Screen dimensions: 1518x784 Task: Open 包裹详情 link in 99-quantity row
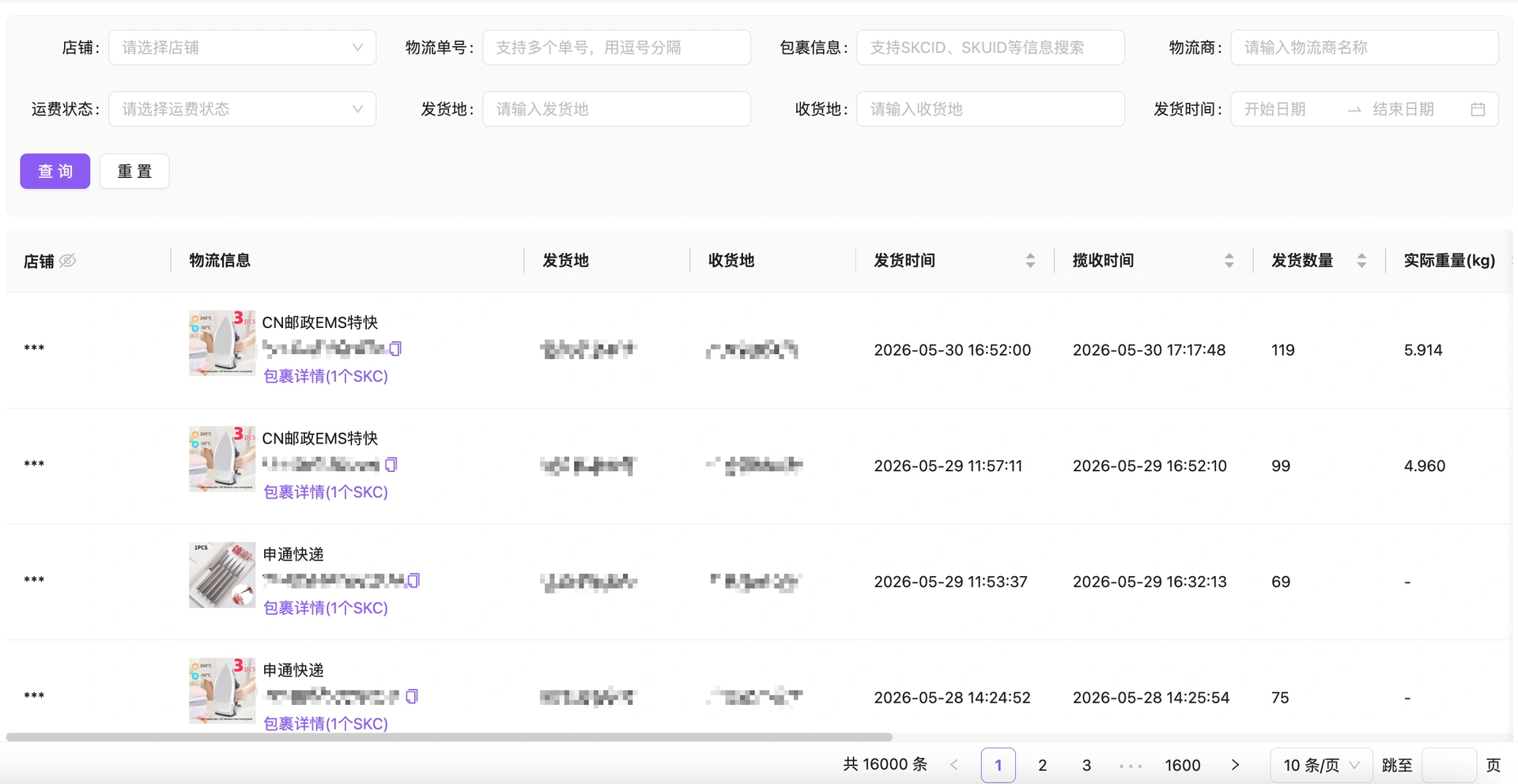325,492
